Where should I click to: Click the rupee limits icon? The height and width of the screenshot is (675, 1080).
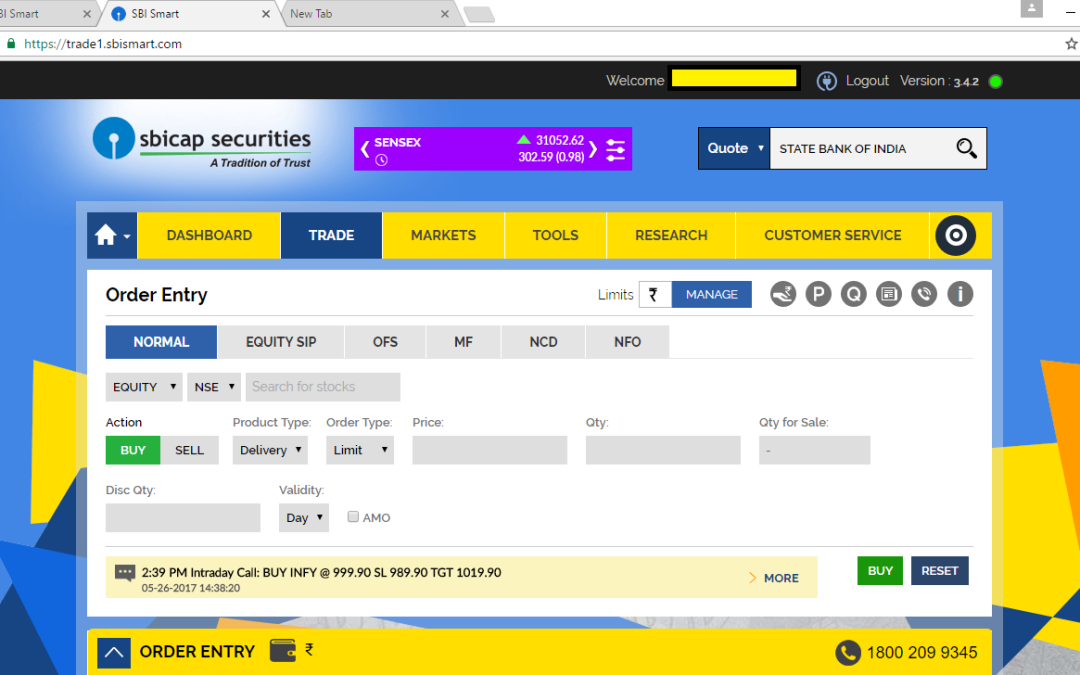(655, 295)
